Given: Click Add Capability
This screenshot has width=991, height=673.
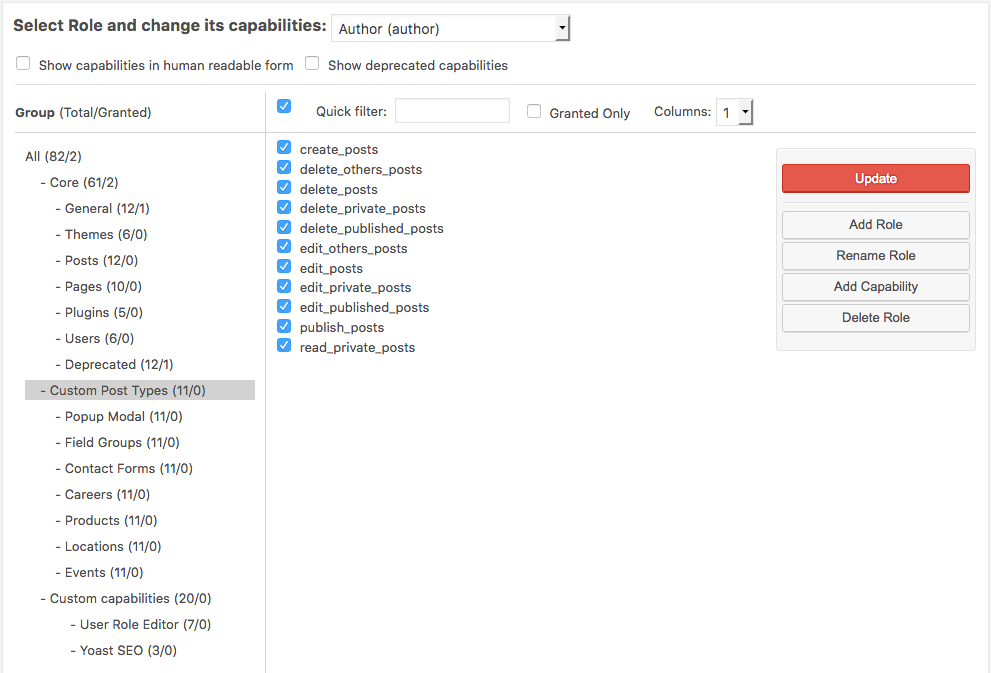Looking at the screenshot, I should (875, 286).
